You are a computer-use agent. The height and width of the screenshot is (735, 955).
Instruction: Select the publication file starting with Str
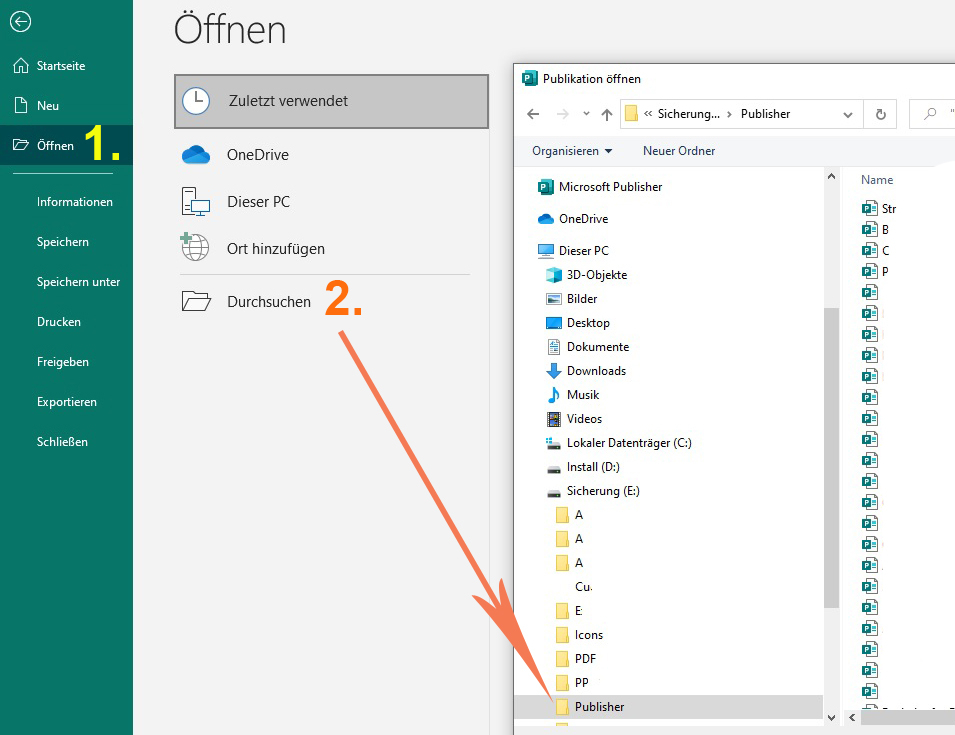pos(879,209)
